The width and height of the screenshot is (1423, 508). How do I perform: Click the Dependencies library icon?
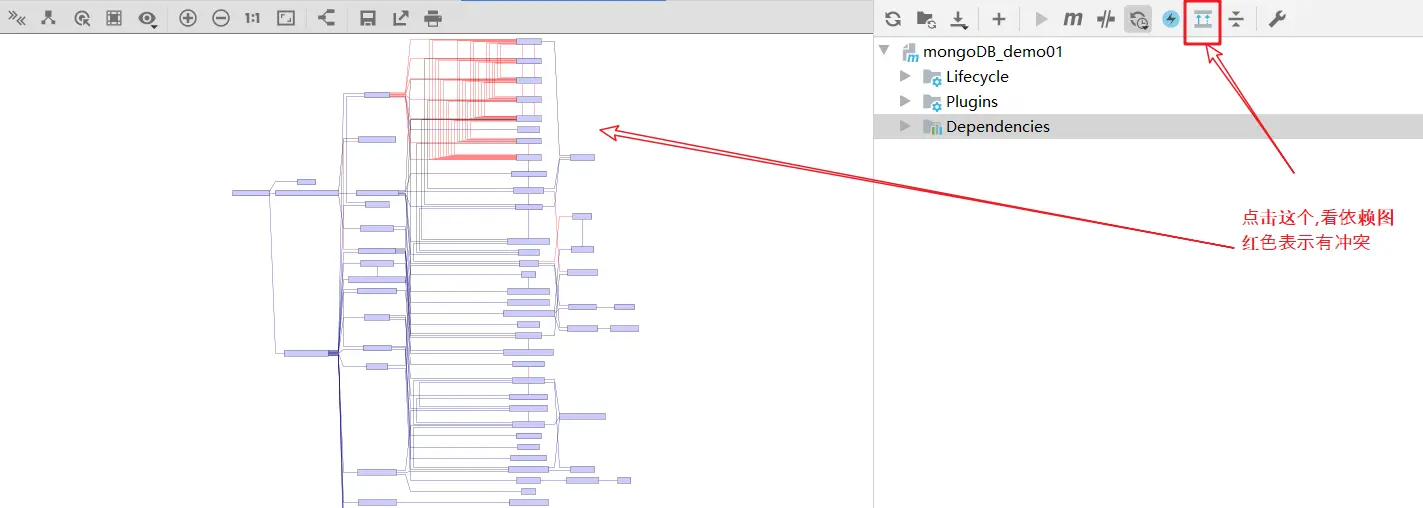[932, 127]
